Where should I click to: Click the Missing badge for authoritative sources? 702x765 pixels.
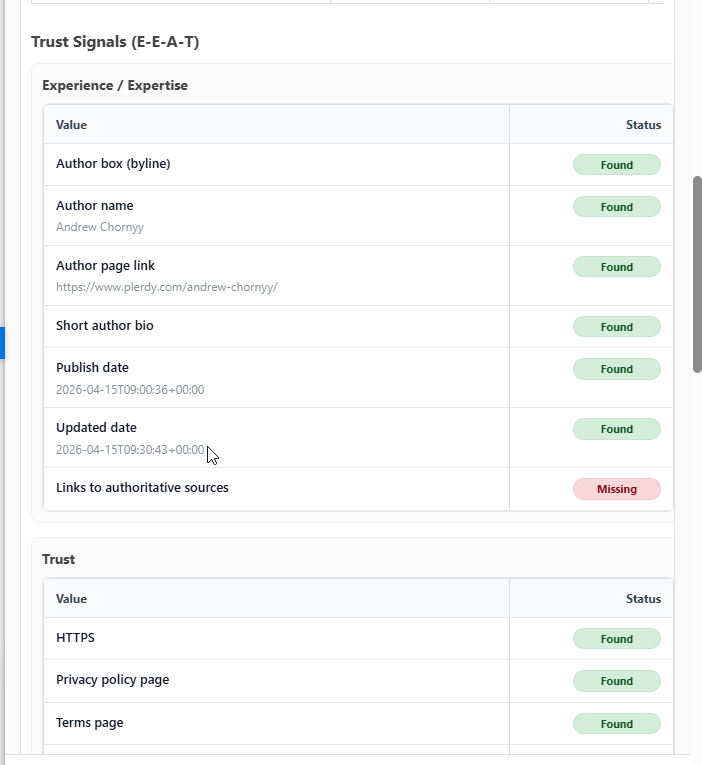[616, 489]
